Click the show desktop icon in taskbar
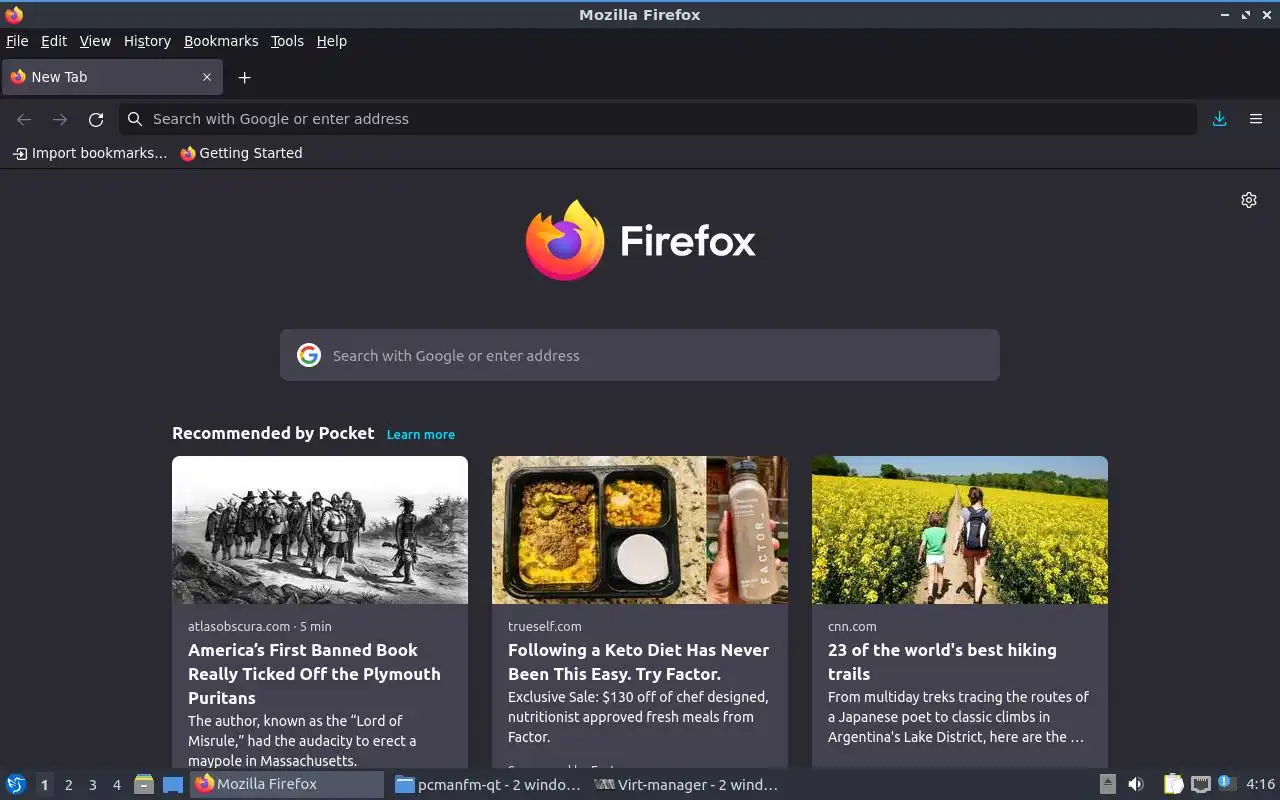The width and height of the screenshot is (1280, 800). [173, 784]
